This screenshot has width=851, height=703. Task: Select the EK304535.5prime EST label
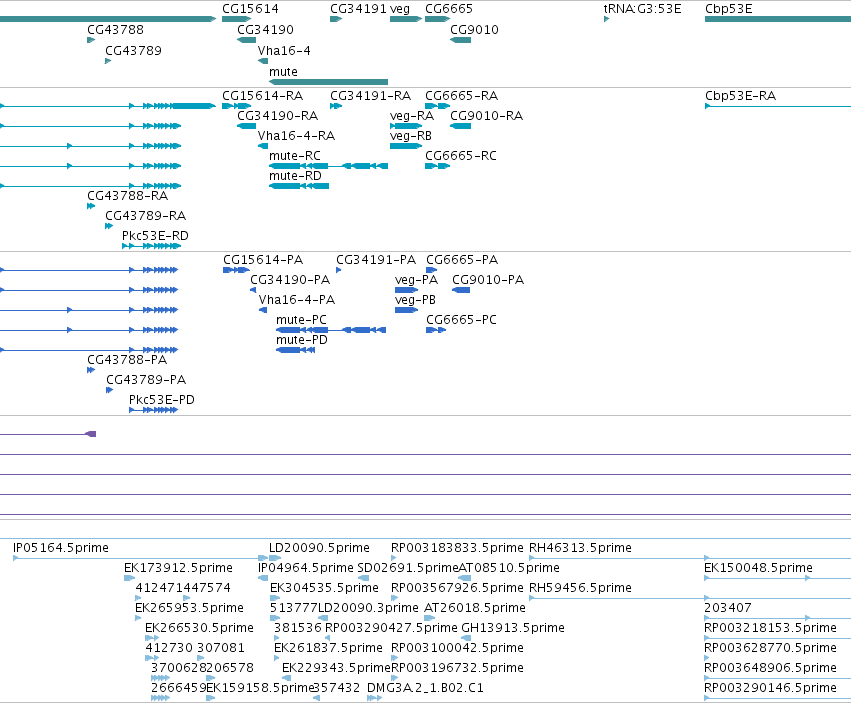click(x=324, y=588)
